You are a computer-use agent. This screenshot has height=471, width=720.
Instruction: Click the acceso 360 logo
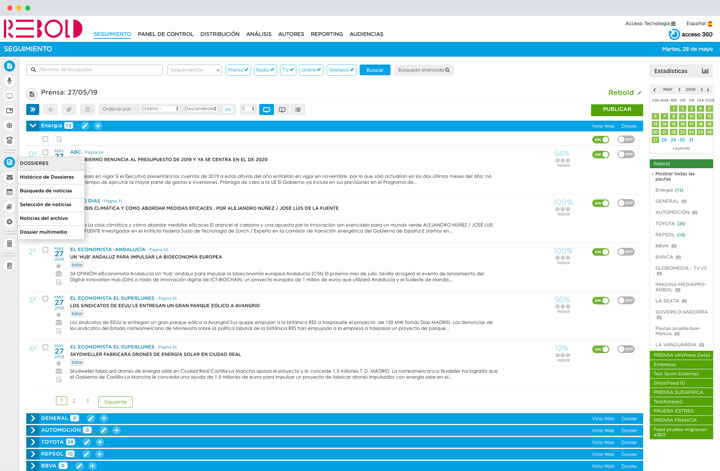[691, 34]
